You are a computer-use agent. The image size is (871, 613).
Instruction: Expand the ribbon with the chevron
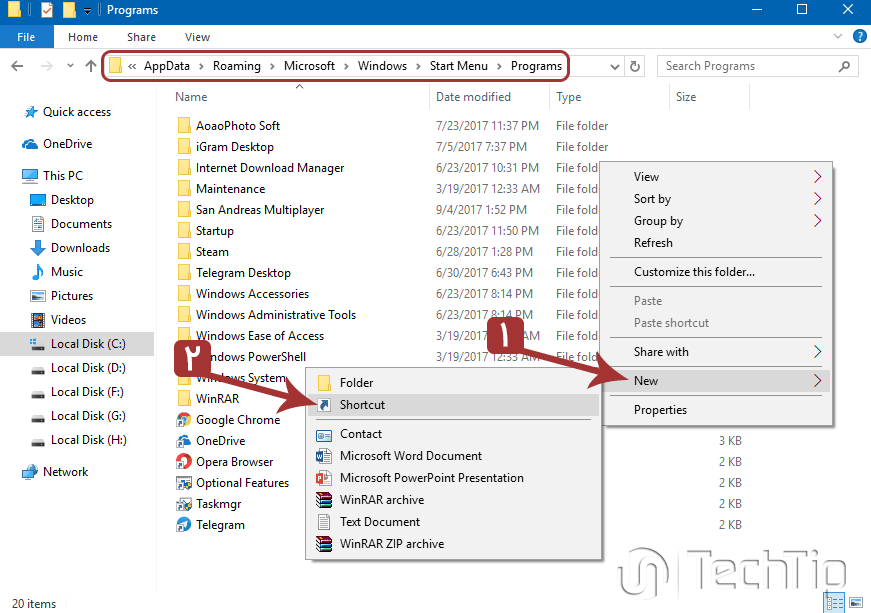838,37
